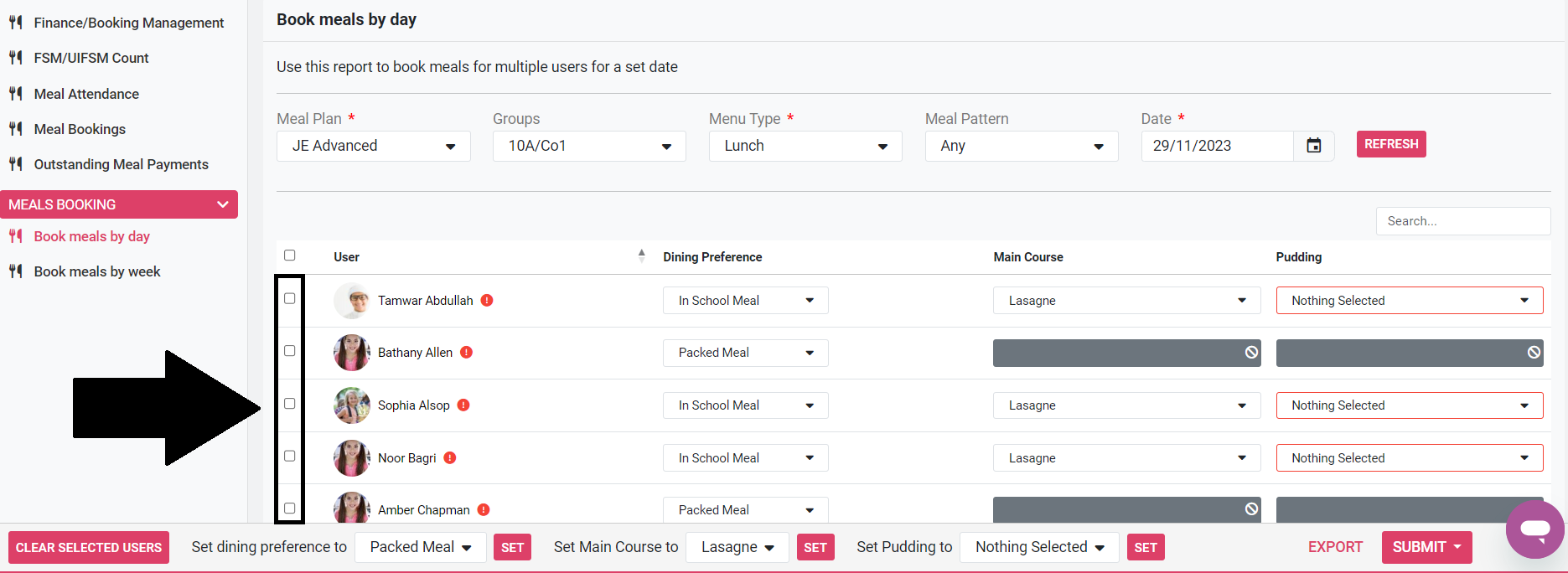Expand the Menu Type Lunch dropdown
The width and height of the screenshot is (1568, 573).
click(805, 146)
